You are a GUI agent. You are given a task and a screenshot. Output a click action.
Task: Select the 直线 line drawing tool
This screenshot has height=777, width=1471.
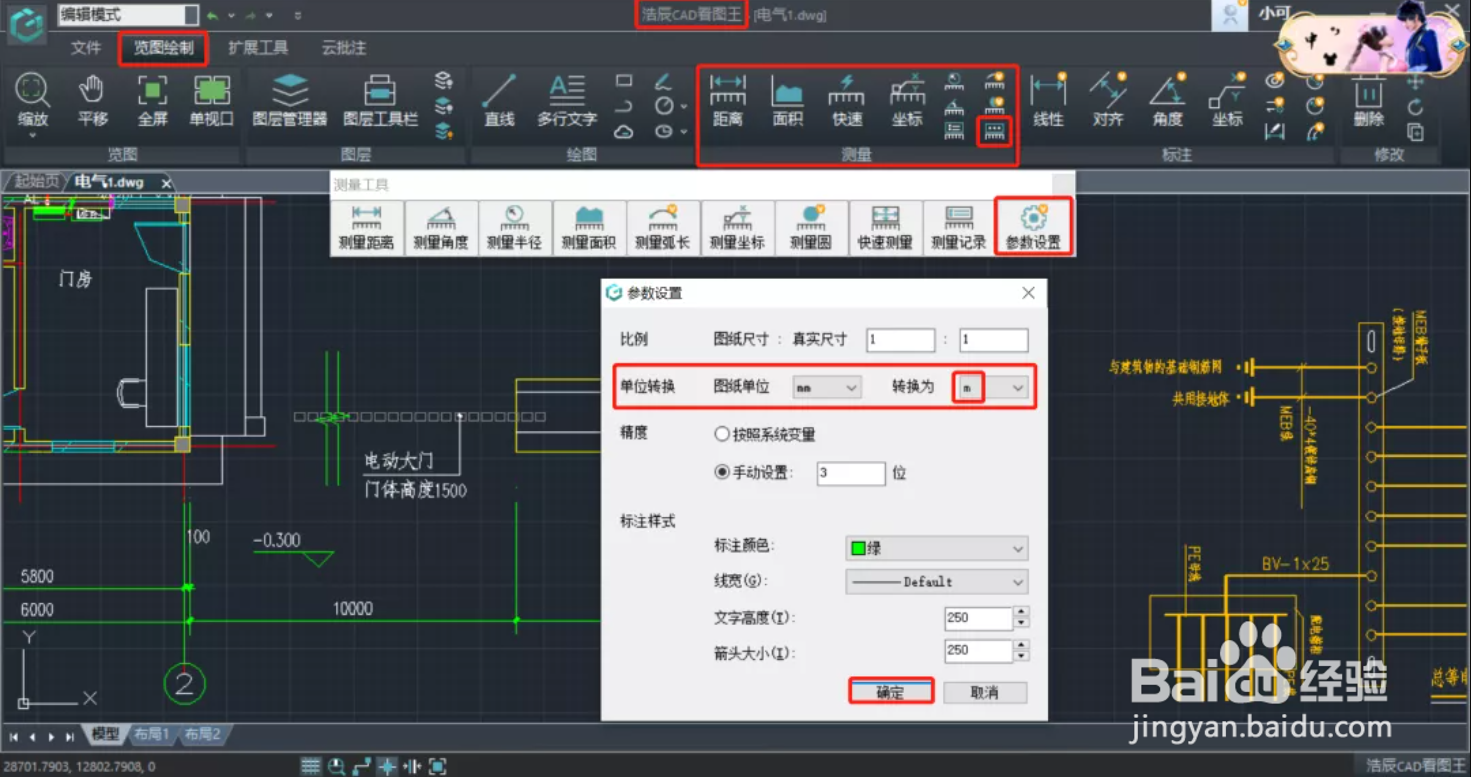pyautogui.click(x=499, y=100)
